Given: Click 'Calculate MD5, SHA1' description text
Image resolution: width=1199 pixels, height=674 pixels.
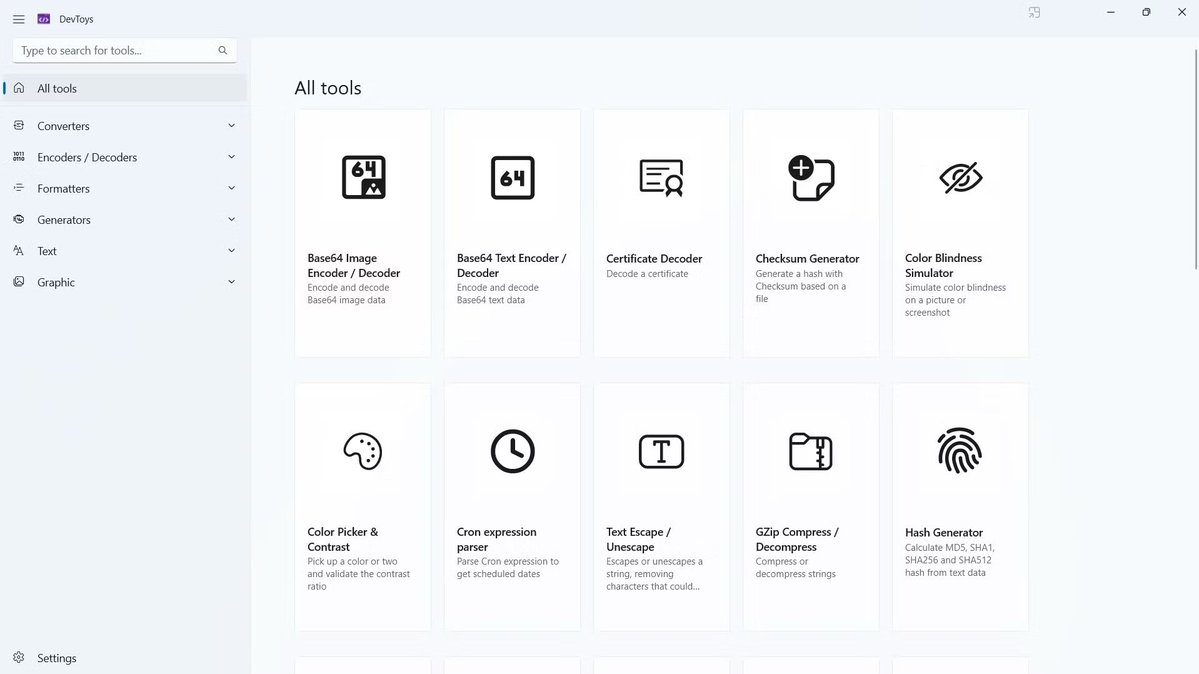Looking at the screenshot, I should 949,560.
